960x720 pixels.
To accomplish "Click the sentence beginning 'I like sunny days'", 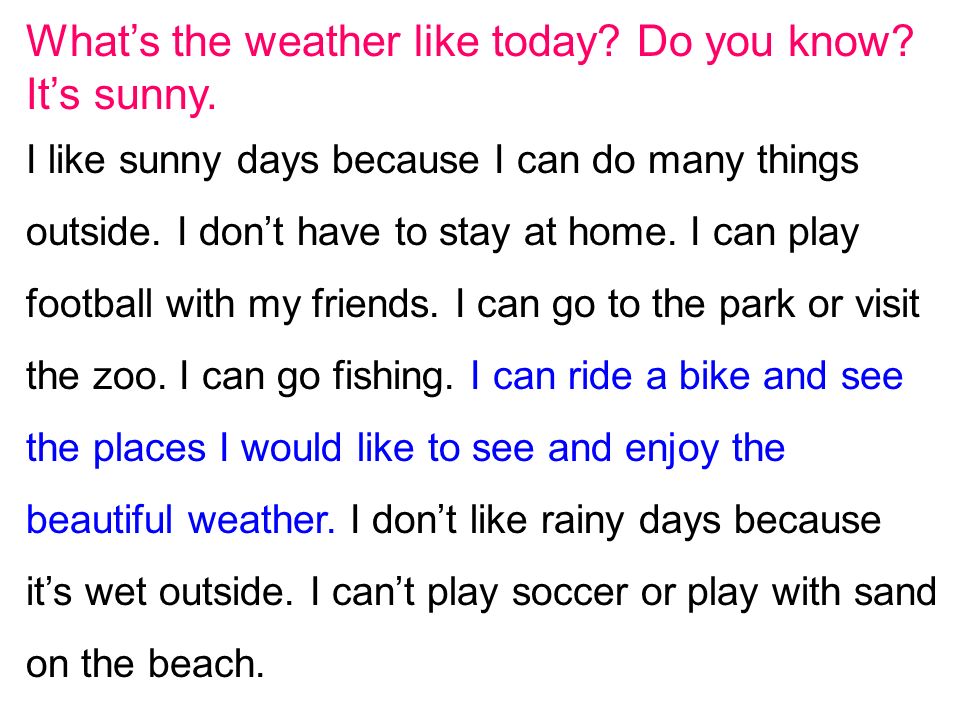I will point(442,162).
